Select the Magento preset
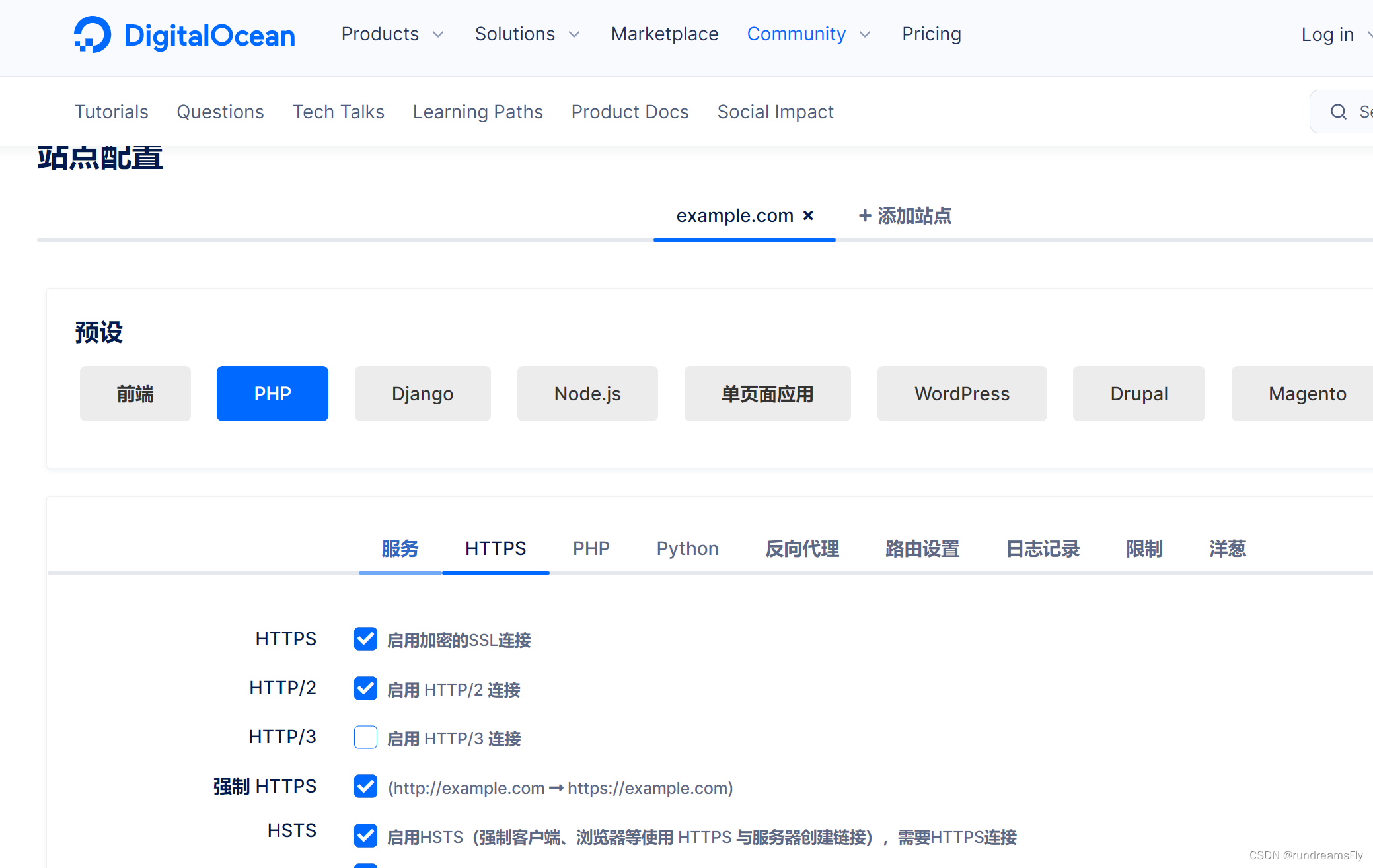The width and height of the screenshot is (1373, 868). pos(1303,394)
